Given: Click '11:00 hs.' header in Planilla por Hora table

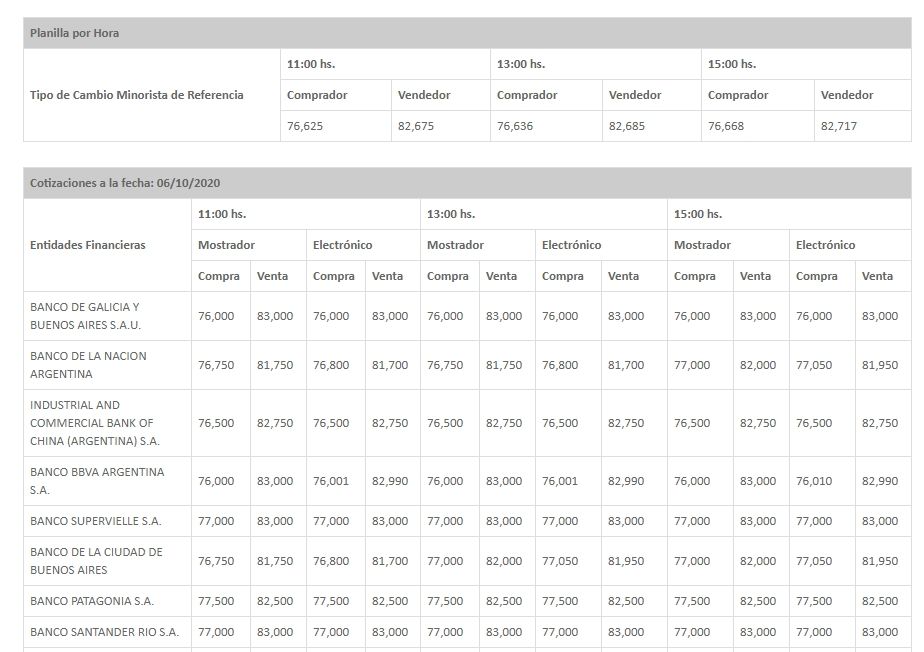Looking at the screenshot, I should [311, 64].
